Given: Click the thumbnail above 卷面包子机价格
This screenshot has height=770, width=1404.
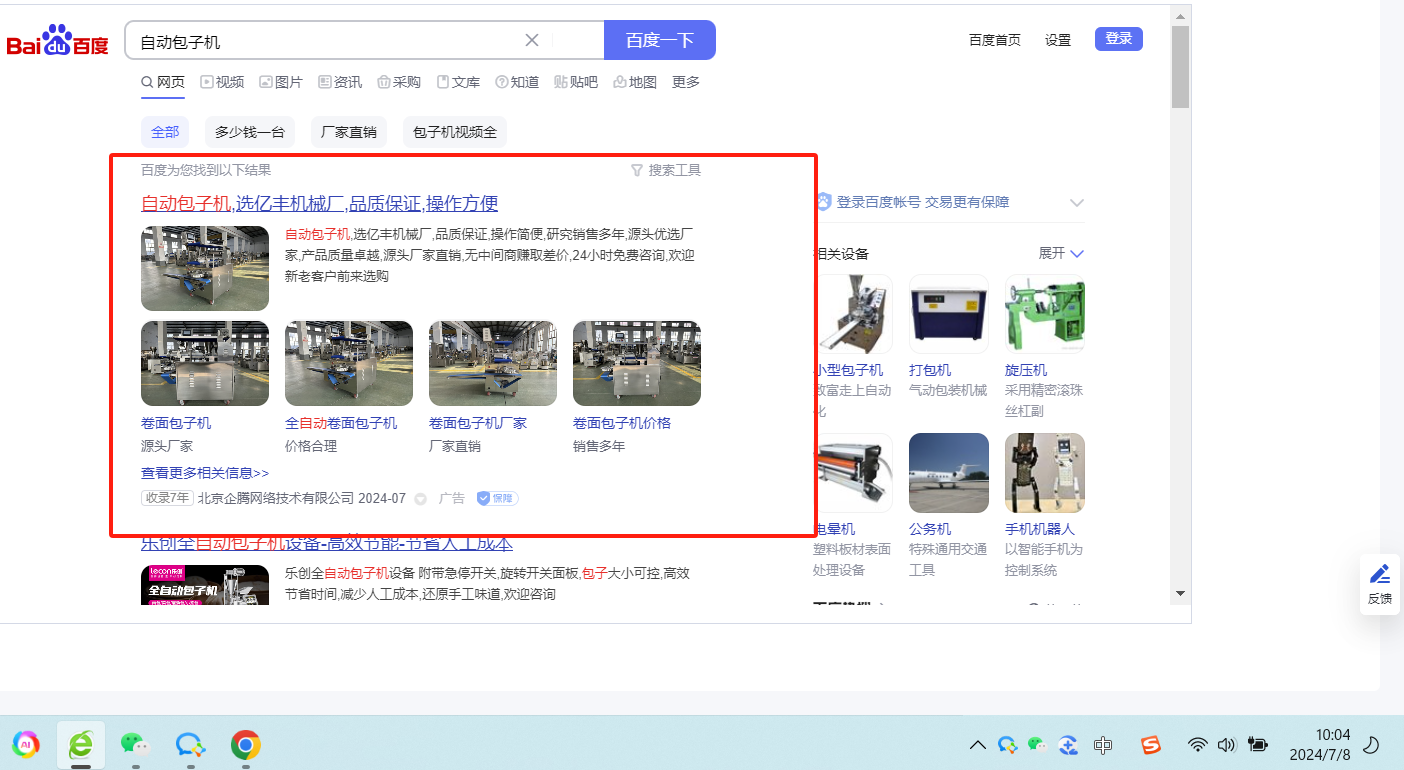Looking at the screenshot, I should [637, 363].
